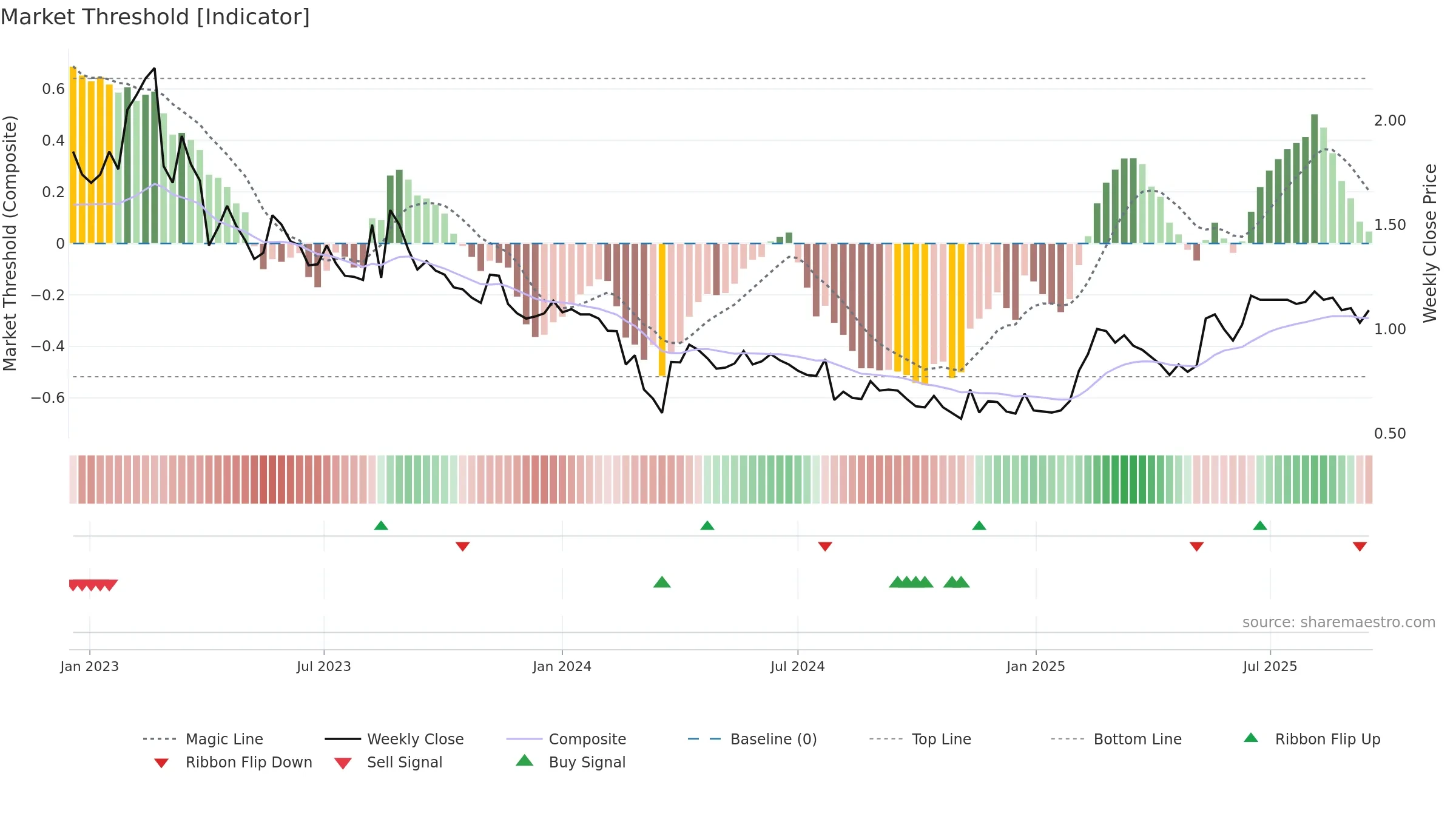1456x819 pixels.
Task: Toggle the Top Line legend entry
Action: 920,739
